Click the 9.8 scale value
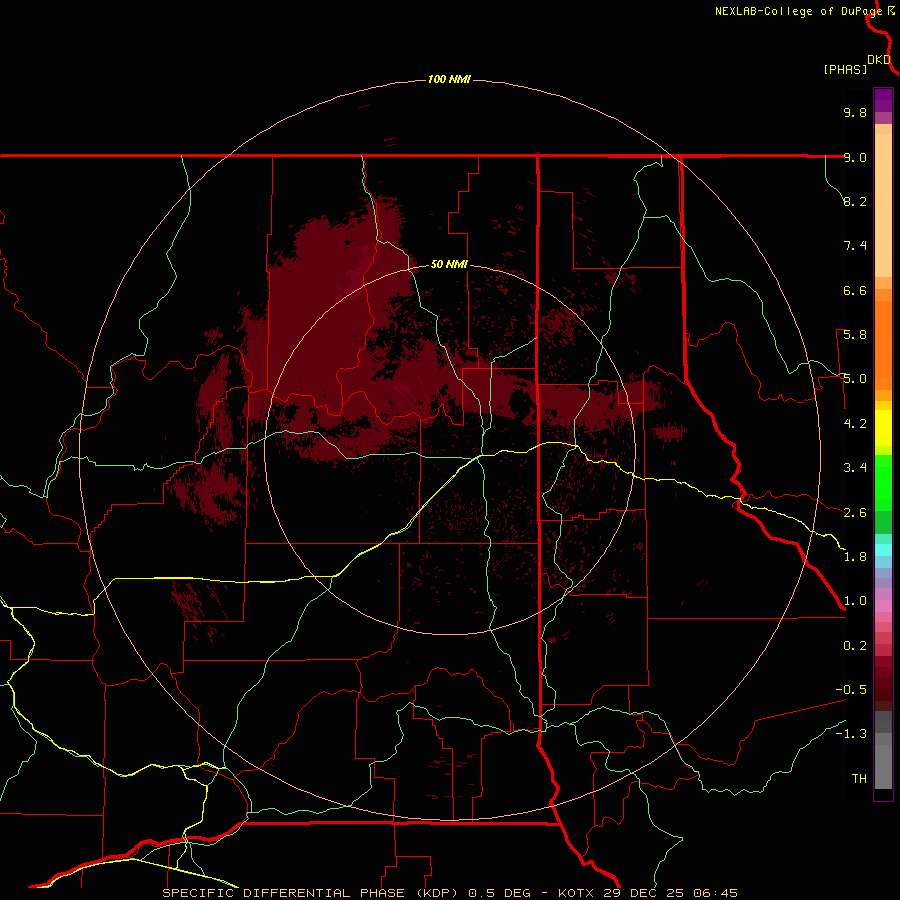This screenshot has width=900, height=900. (855, 112)
